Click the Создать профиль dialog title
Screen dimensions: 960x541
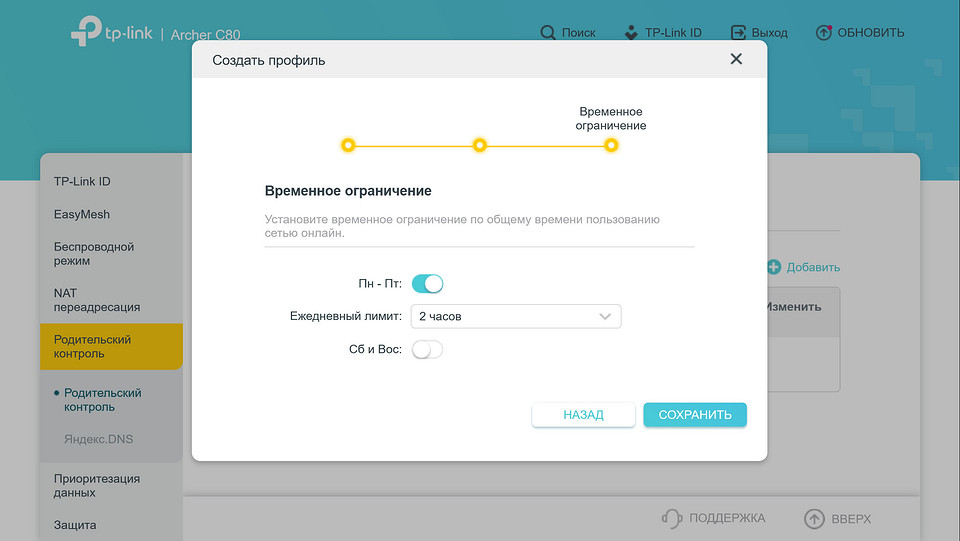[x=269, y=60]
